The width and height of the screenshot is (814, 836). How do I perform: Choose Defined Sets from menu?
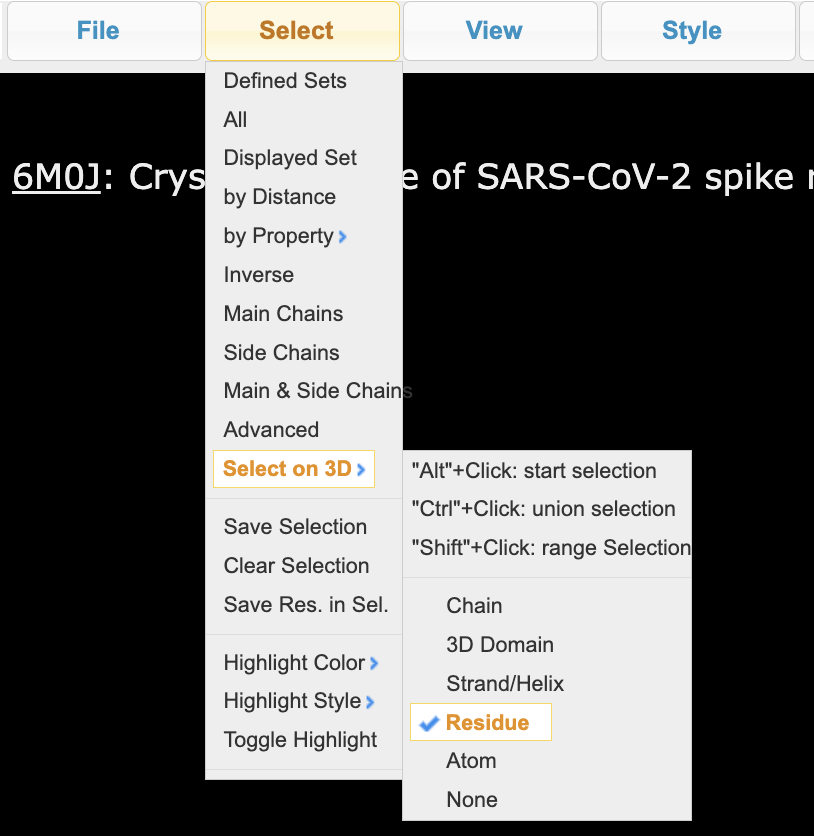point(285,81)
